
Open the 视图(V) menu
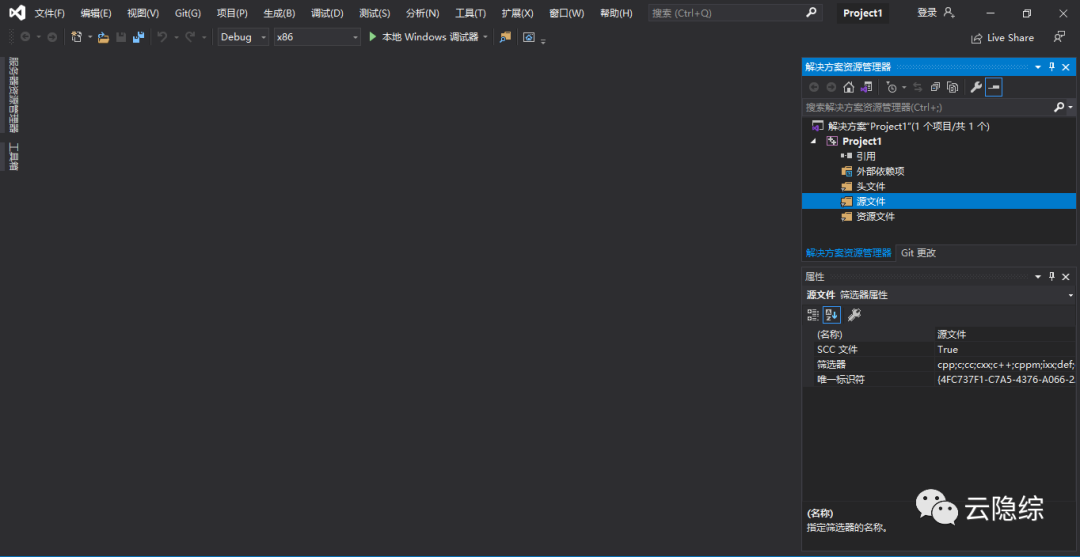coord(143,13)
